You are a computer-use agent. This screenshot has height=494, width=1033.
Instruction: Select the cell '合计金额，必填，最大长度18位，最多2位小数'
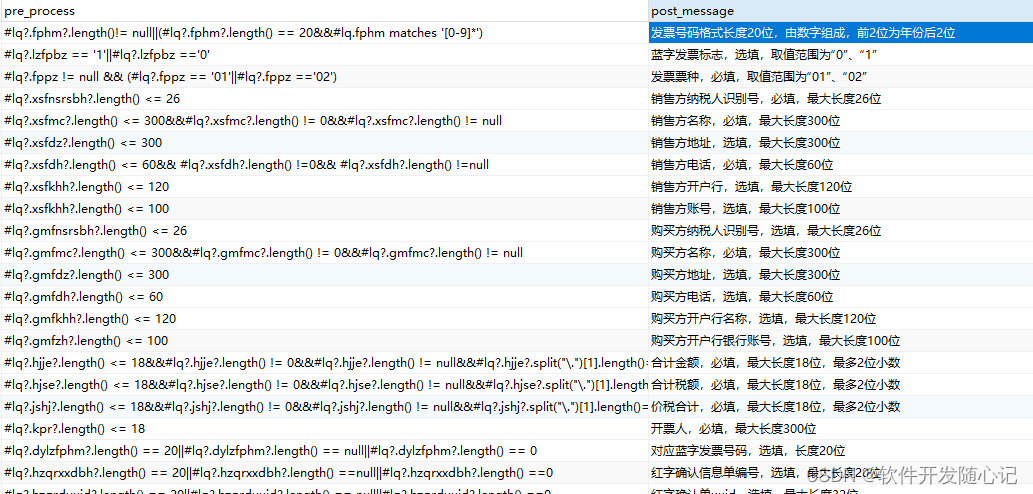pyautogui.click(x=841, y=363)
